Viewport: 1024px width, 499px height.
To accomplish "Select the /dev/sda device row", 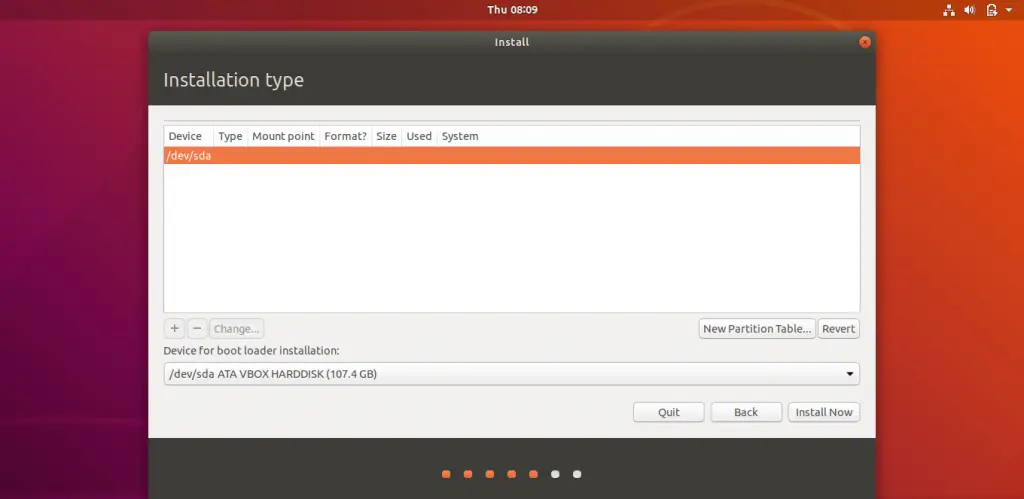I will point(511,155).
